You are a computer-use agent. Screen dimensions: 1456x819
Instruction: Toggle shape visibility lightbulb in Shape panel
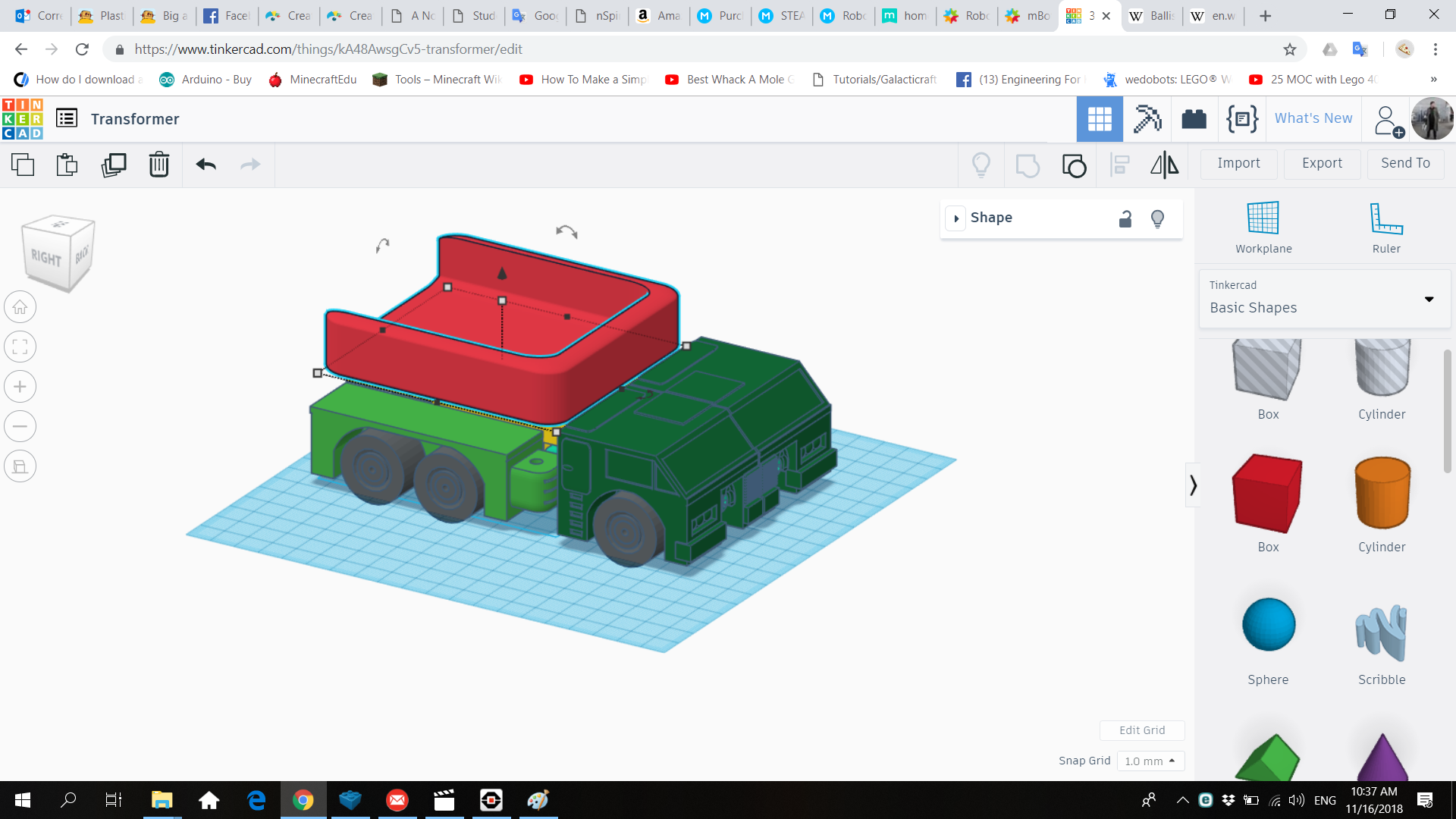pos(1157,218)
